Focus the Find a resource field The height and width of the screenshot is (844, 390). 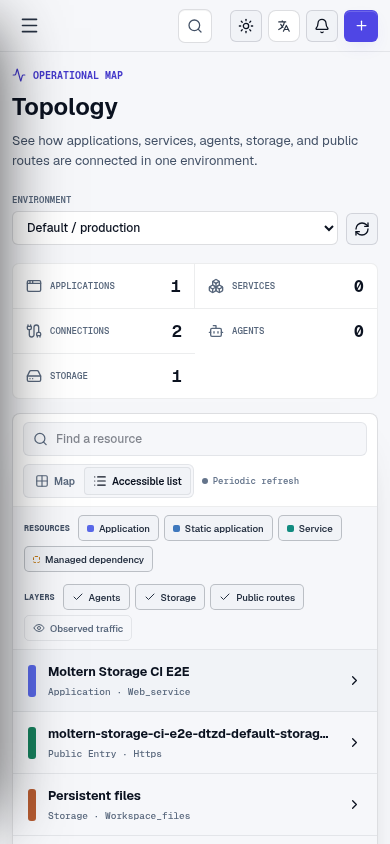click(x=195, y=439)
